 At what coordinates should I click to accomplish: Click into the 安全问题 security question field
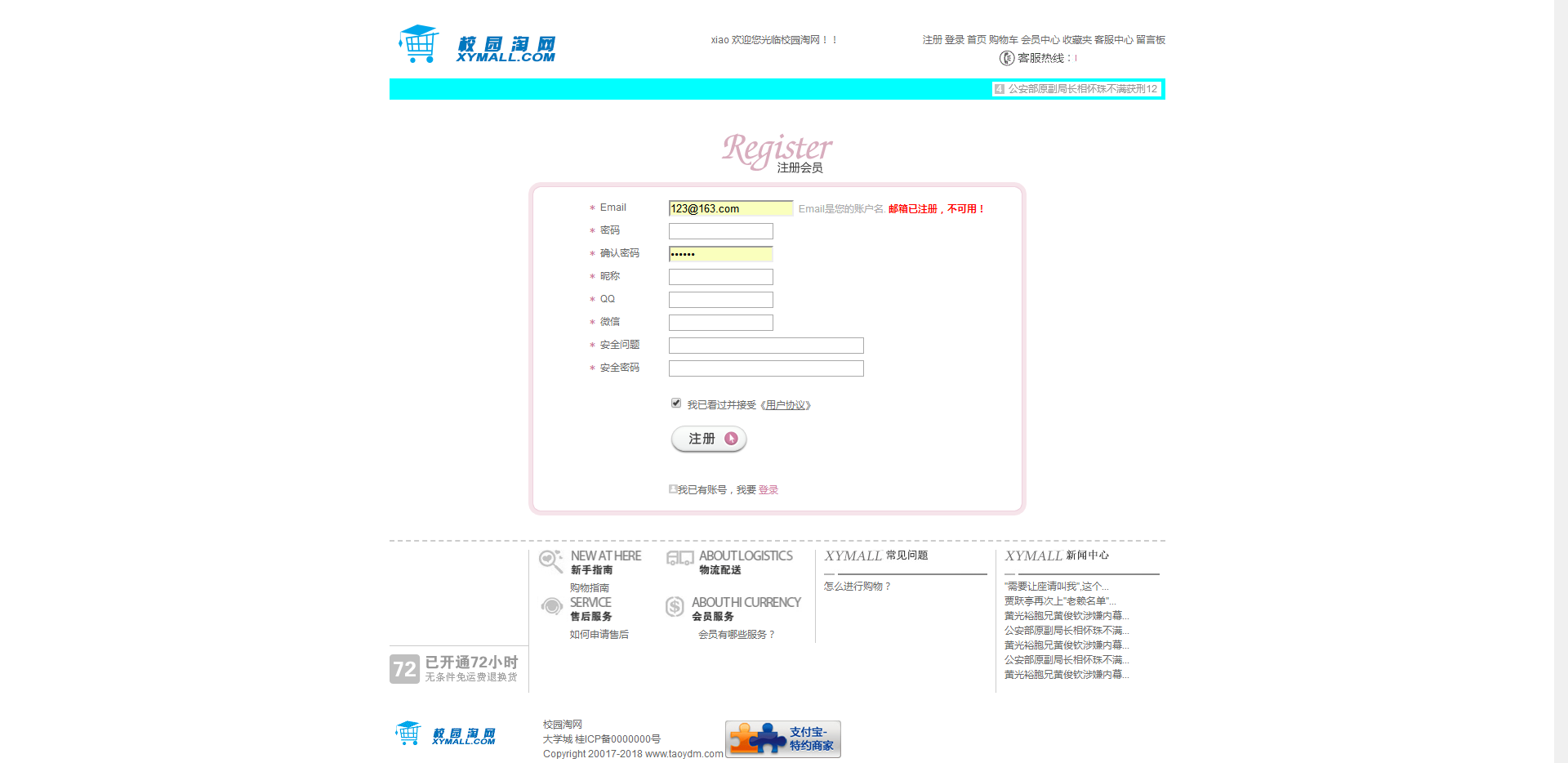click(x=766, y=346)
